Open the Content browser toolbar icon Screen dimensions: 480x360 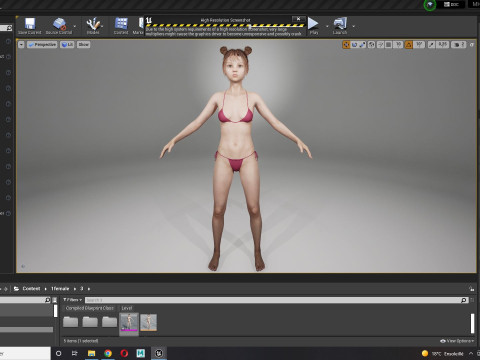(121, 26)
